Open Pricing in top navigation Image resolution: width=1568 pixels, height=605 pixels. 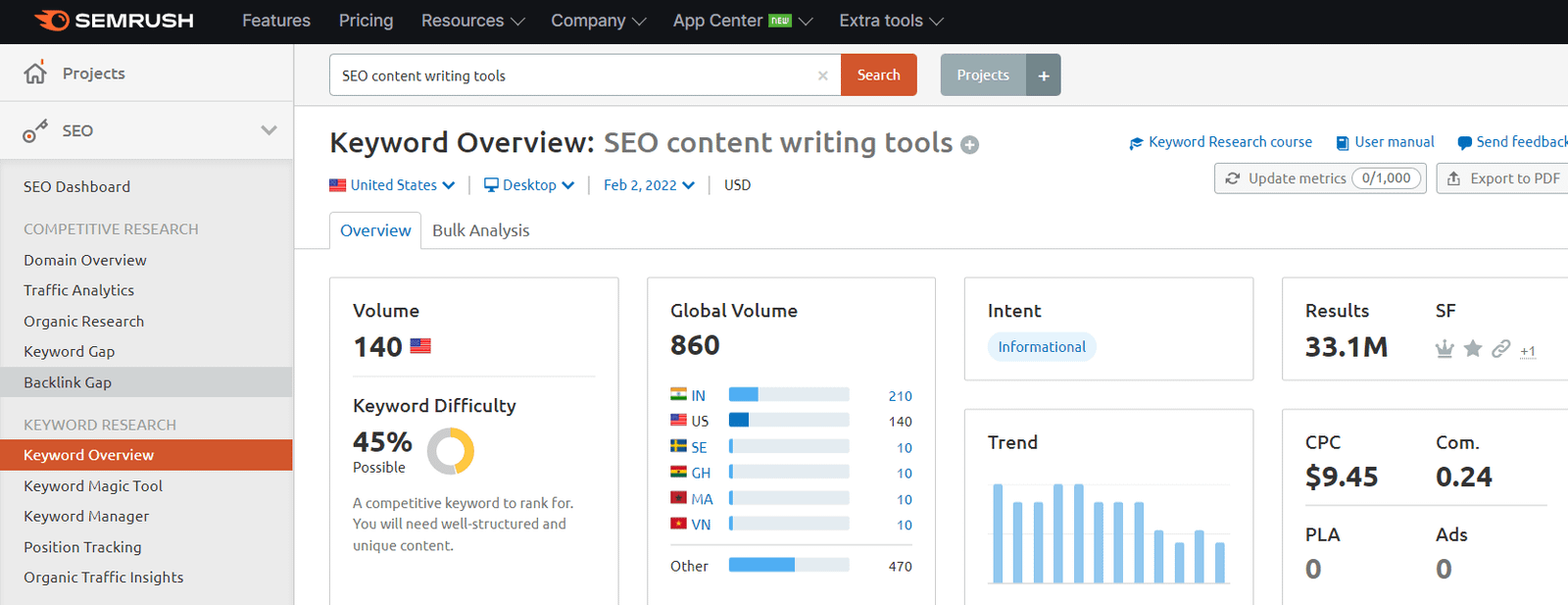pyautogui.click(x=366, y=21)
